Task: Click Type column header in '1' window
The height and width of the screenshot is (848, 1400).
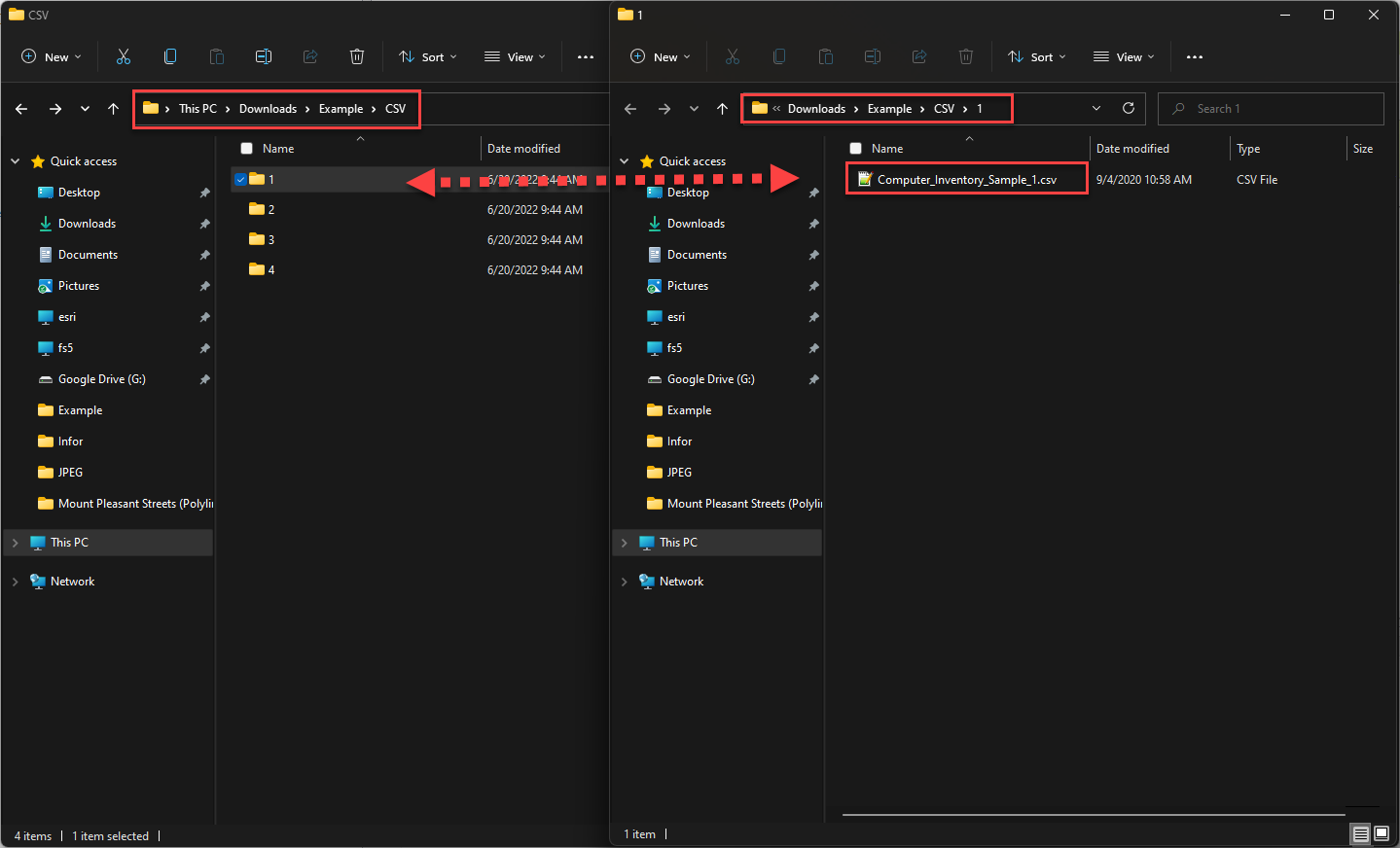Action: click(1248, 149)
